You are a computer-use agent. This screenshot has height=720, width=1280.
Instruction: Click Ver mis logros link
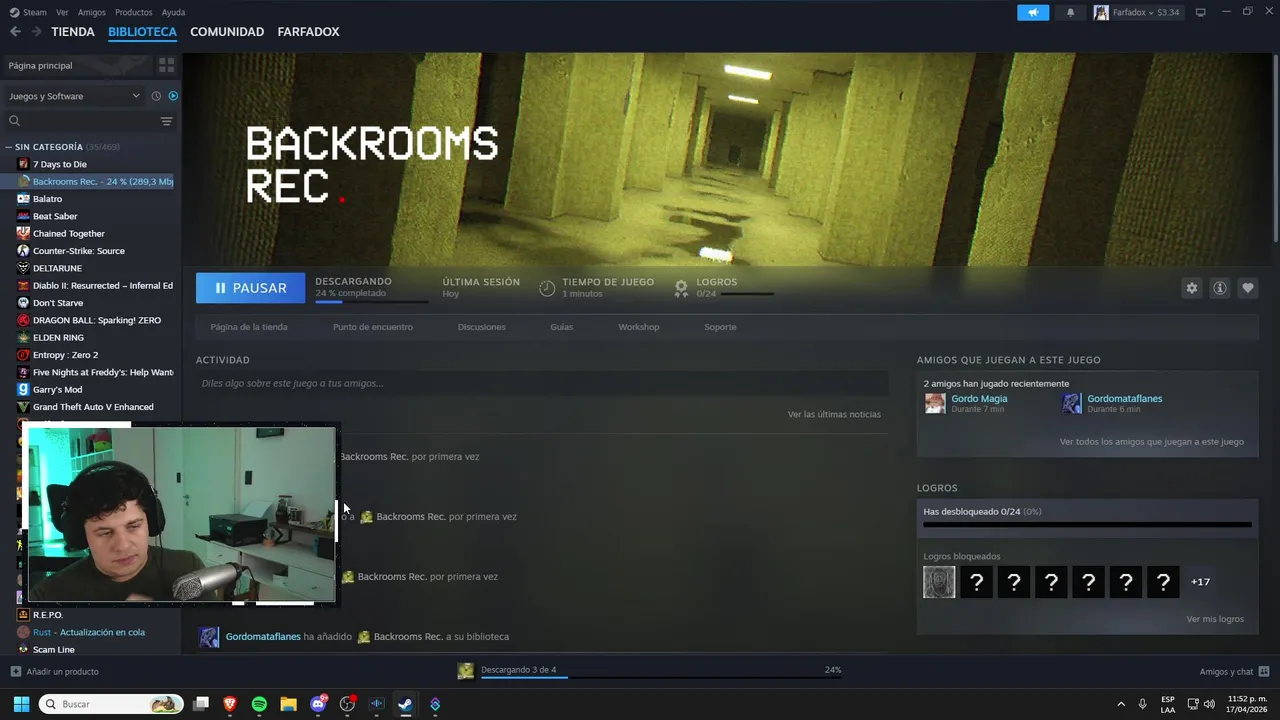click(1215, 619)
